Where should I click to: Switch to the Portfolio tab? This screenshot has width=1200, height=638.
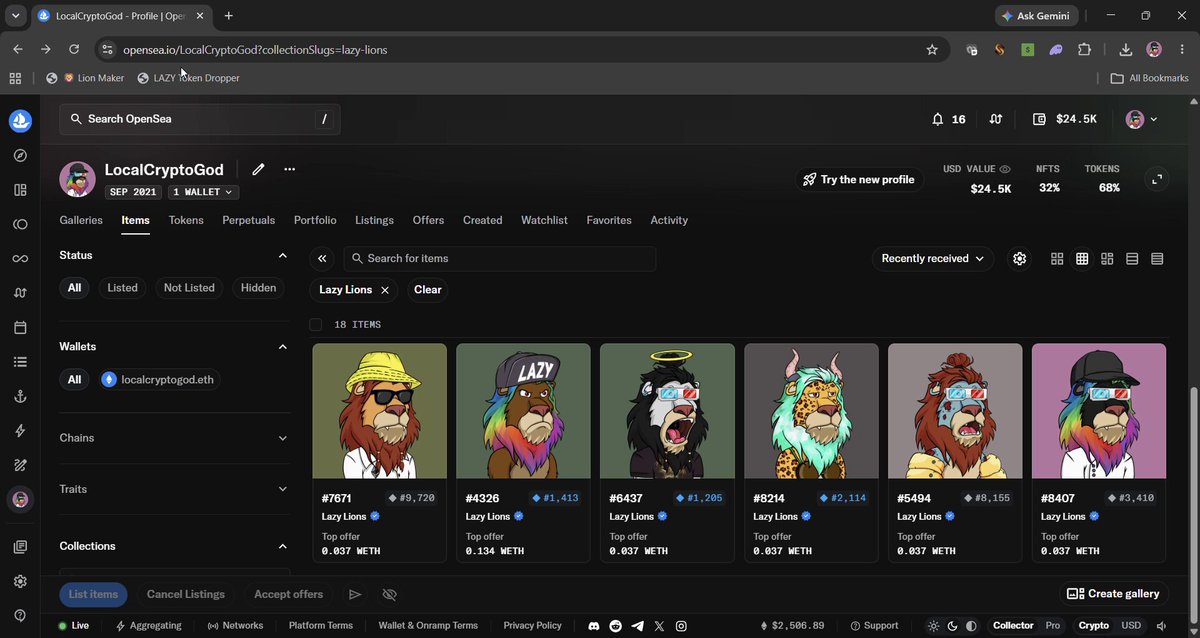pyautogui.click(x=315, y=220)
